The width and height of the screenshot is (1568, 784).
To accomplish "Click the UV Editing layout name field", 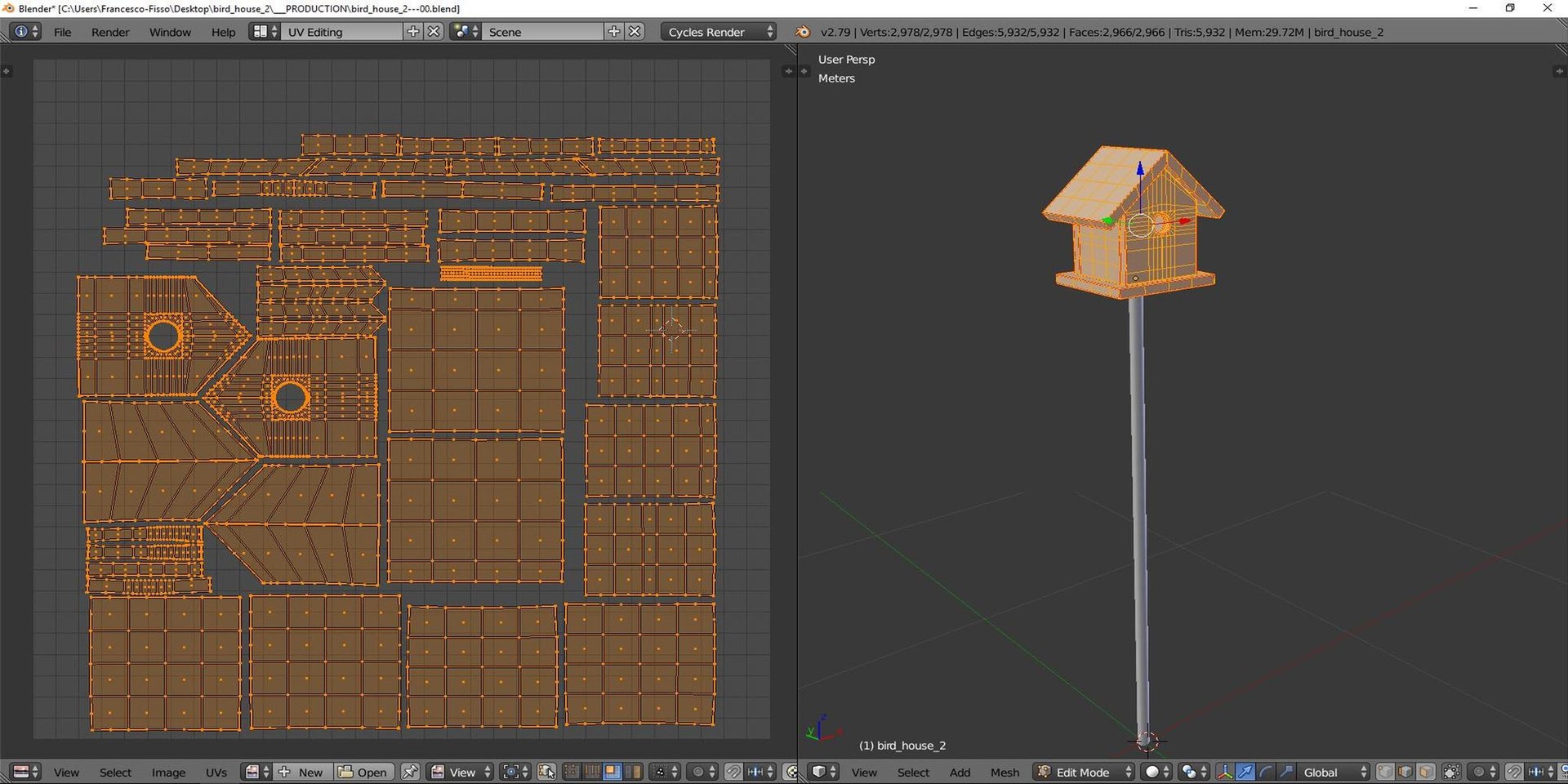I will pos(343,32).
